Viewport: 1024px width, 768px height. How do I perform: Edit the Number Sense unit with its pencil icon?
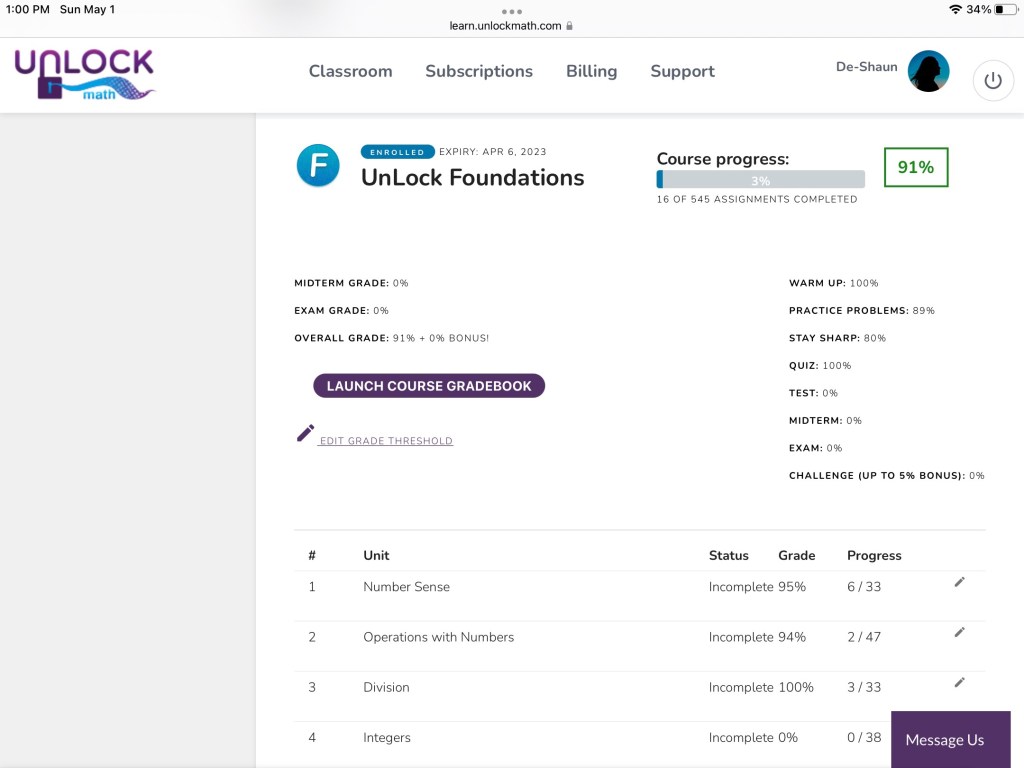pos(959,582)
